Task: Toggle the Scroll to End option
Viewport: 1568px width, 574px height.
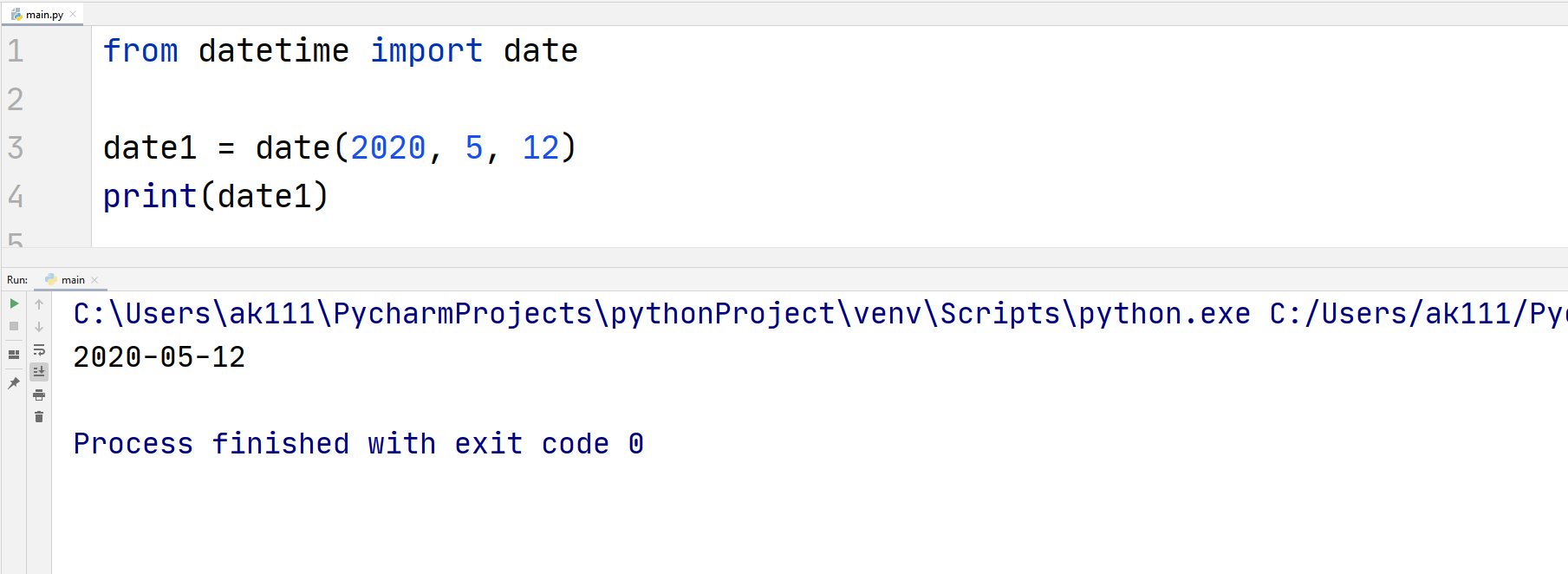Action: (x=39, y=371)
